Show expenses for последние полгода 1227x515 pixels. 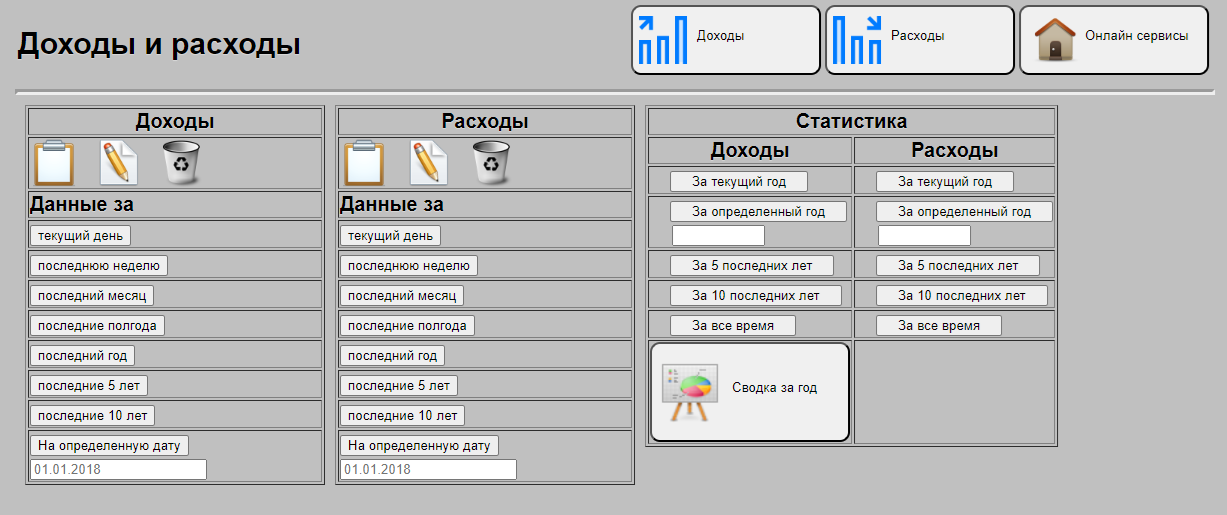pos(406,326)
